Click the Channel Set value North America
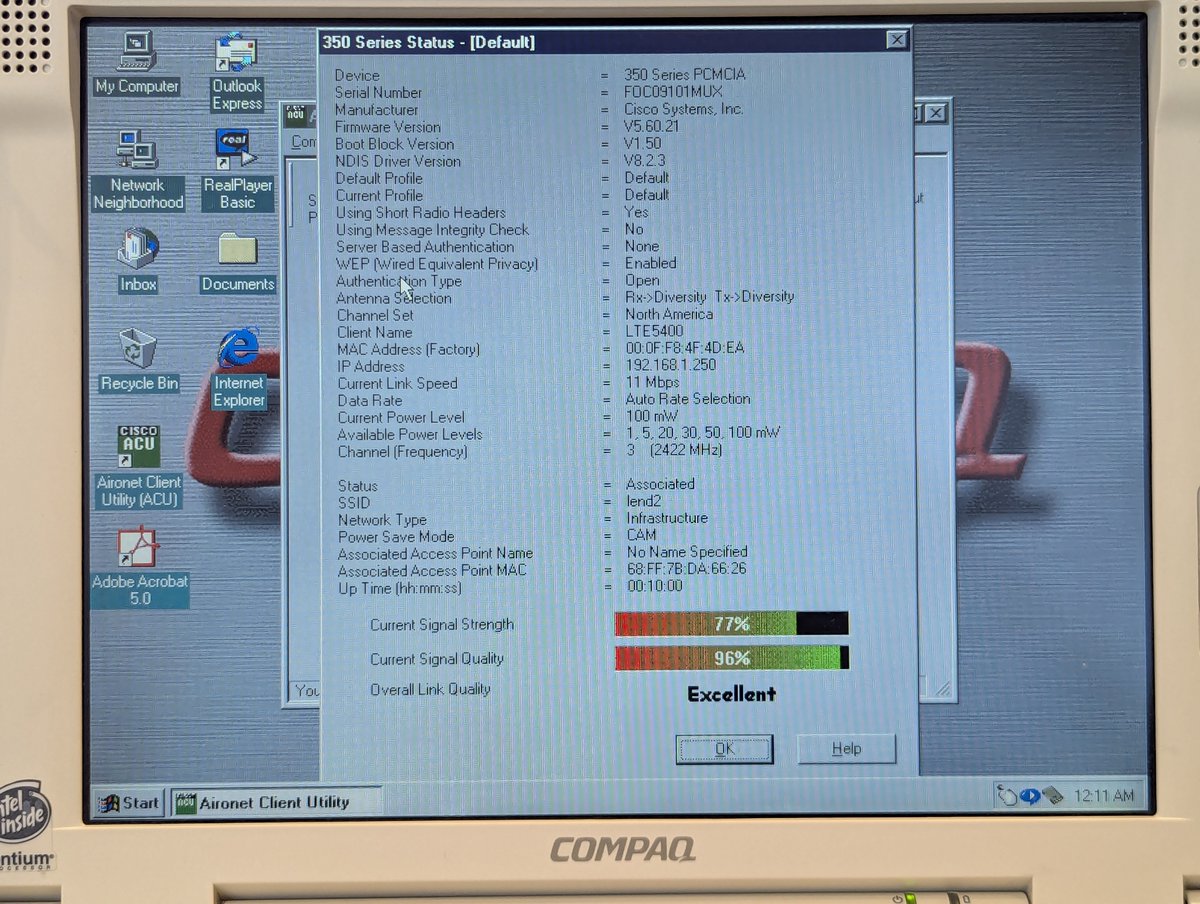The height and width of the screenshot is (904, 1200). point(669,314)
